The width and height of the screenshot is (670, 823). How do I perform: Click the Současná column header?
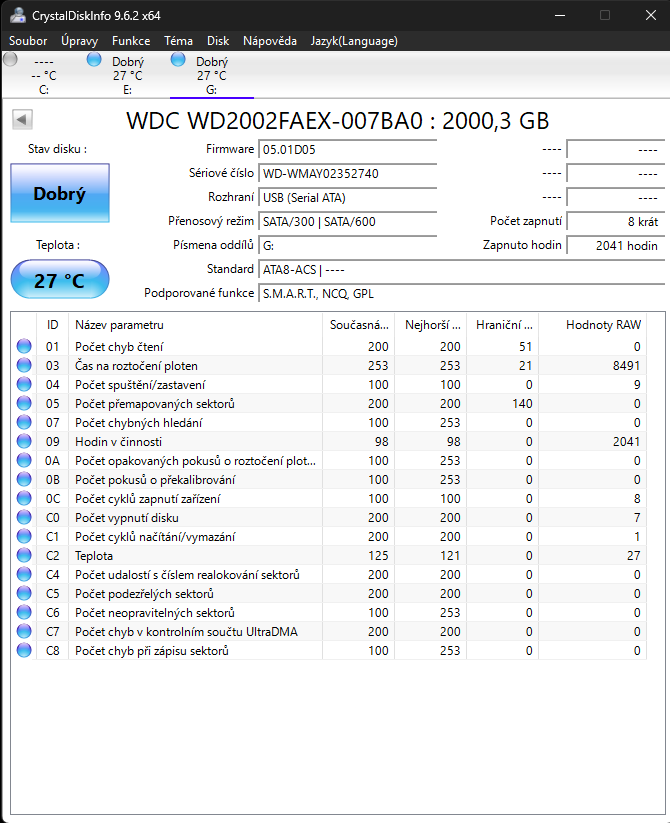(359, 325)
